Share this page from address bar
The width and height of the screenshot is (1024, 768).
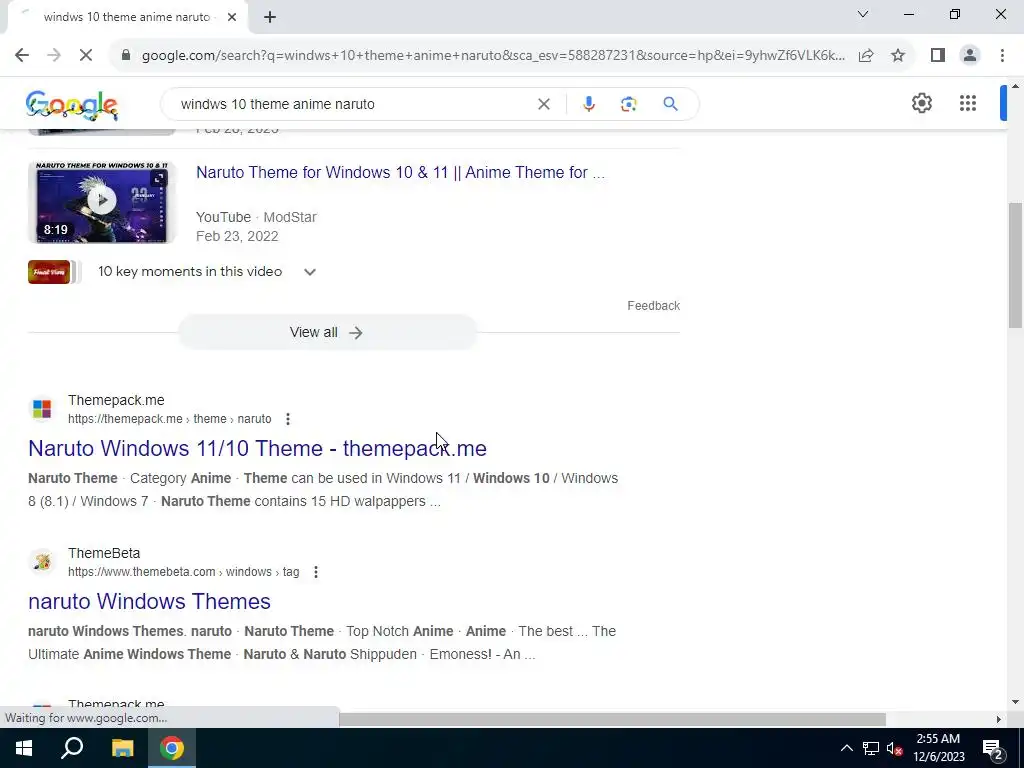pyautogui.click(x=866, y=56)
